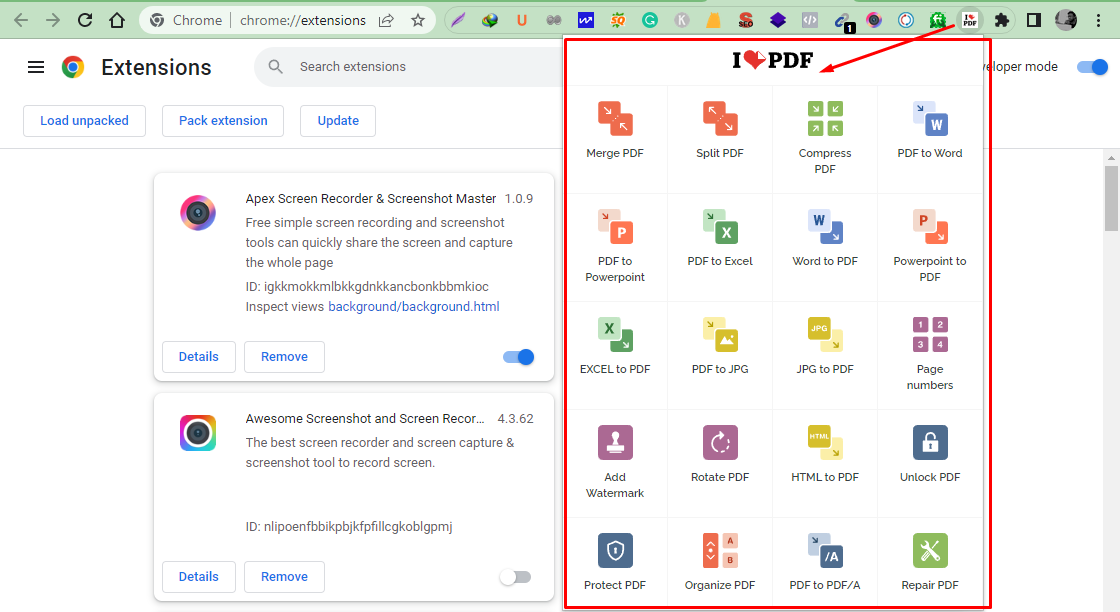Image resolution: width=1120 pixels, height=612 pixels.
Task: Open the SEOquake SQ extension icon
Action: click(x=618, y=20)
